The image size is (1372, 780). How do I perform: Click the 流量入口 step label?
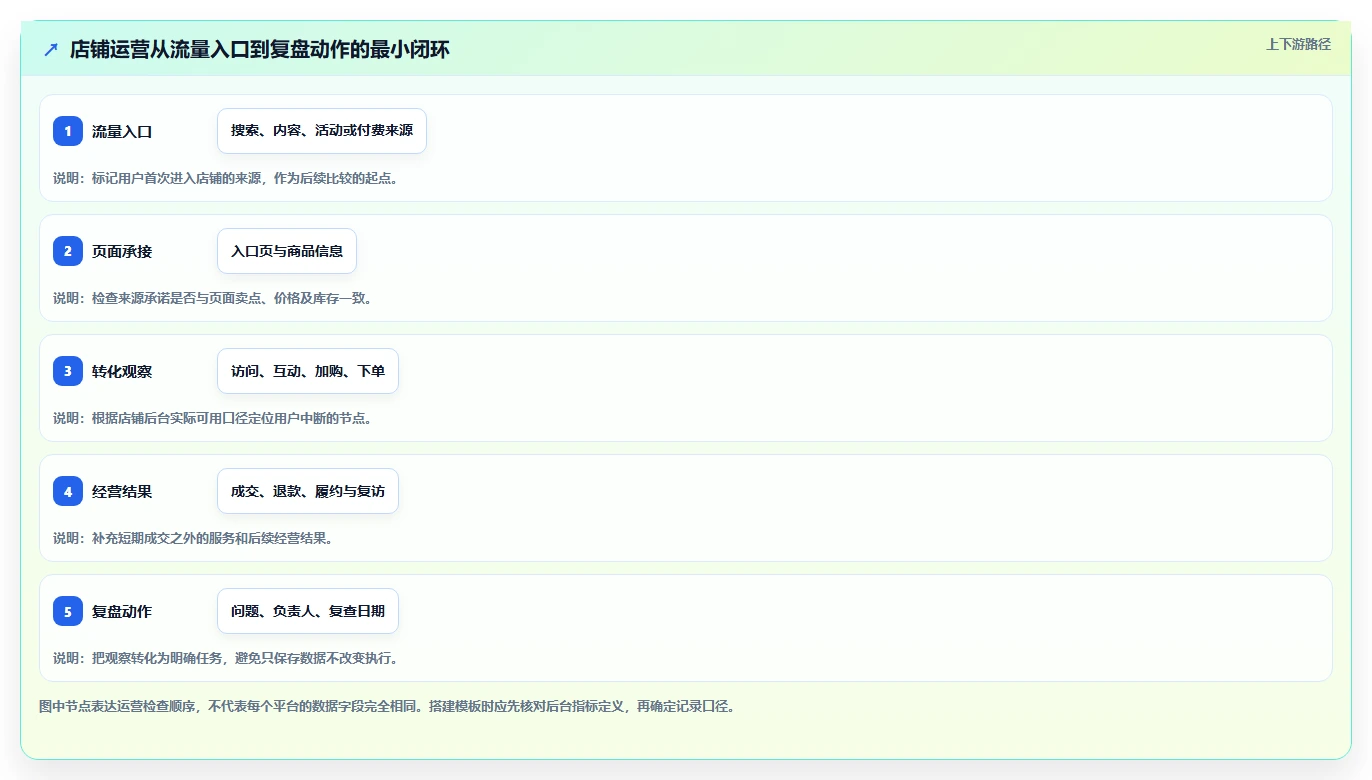[122, 131]
